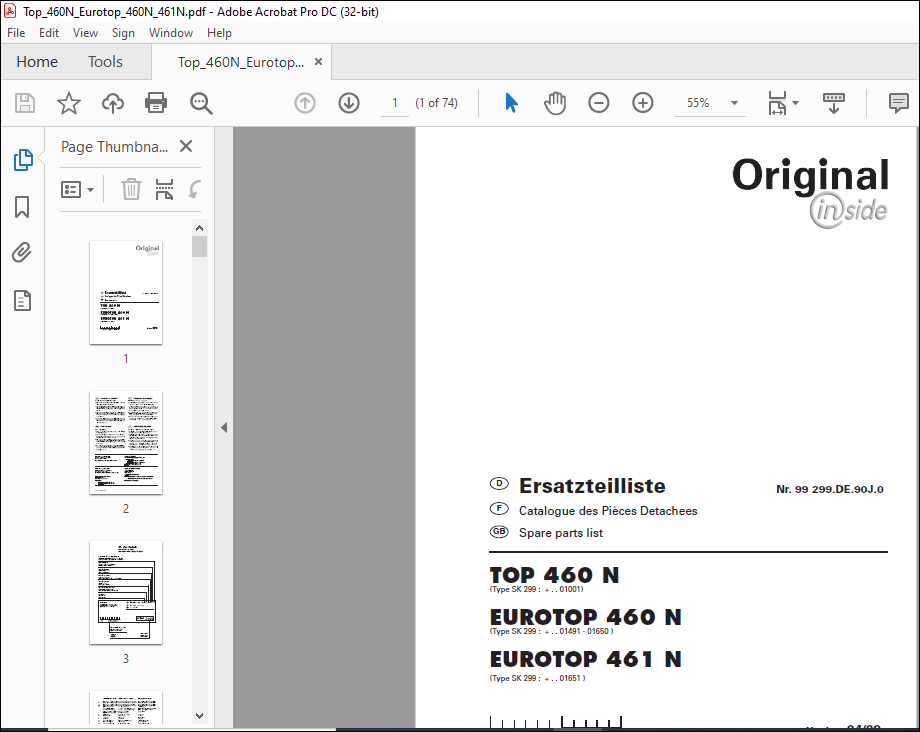This screenshot has width=920, height=732.
Task: Switch to the Home tab
Action: 37,62
